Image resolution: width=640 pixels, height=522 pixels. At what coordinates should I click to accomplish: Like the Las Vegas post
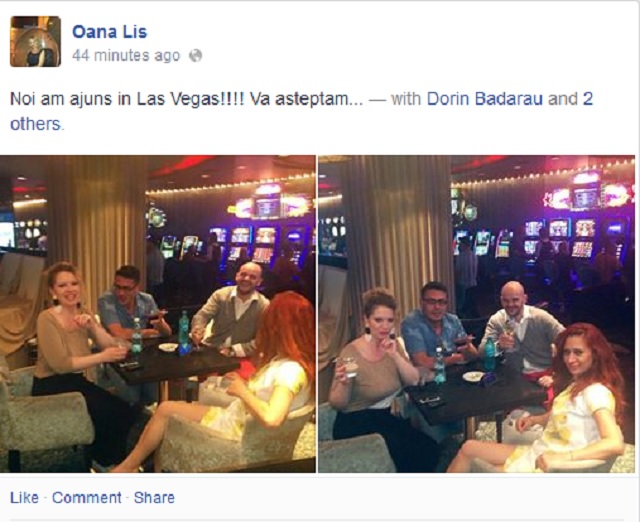(24, 498)
